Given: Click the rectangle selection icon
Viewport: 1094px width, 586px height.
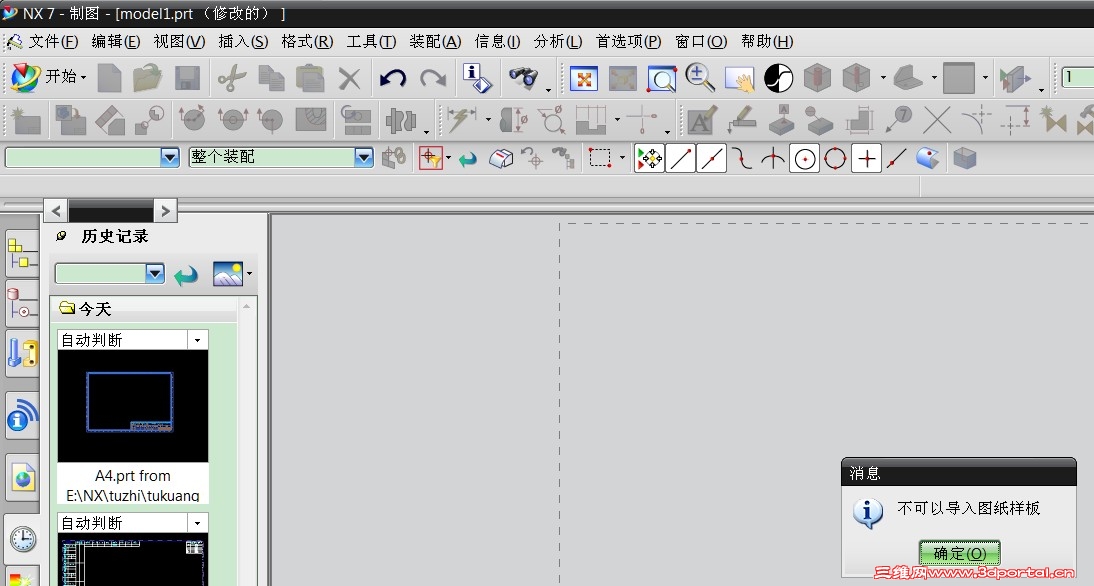Looking at the screenshot, I should pyautogui.click(x=599, y=158).
